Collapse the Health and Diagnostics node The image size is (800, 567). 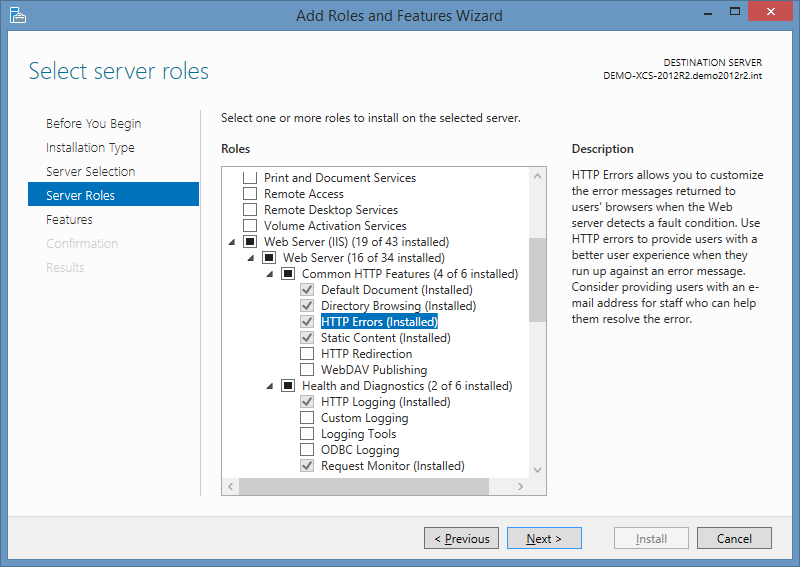click(270, 386)
